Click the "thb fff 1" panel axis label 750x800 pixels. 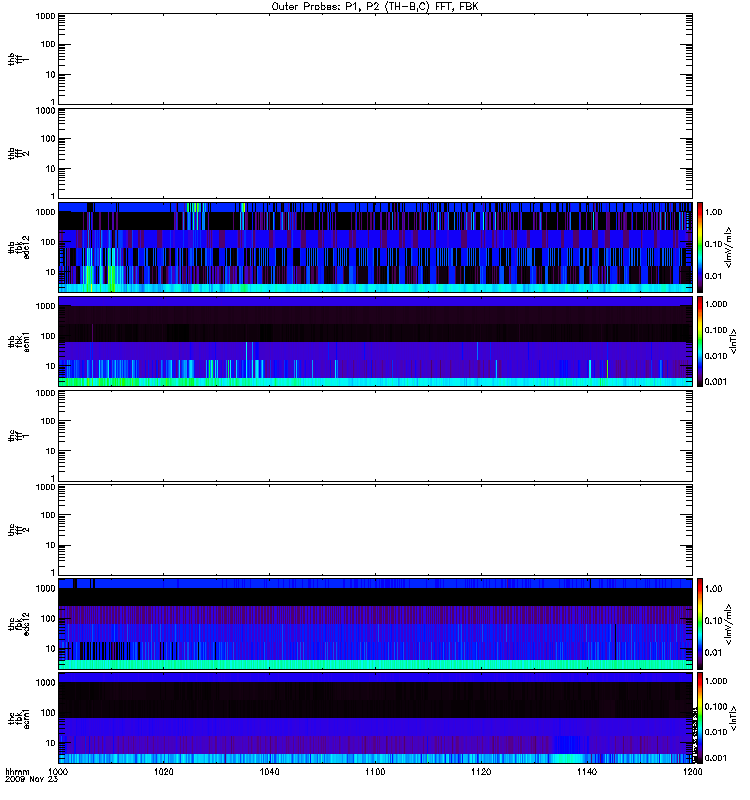(x=18, y=59)
